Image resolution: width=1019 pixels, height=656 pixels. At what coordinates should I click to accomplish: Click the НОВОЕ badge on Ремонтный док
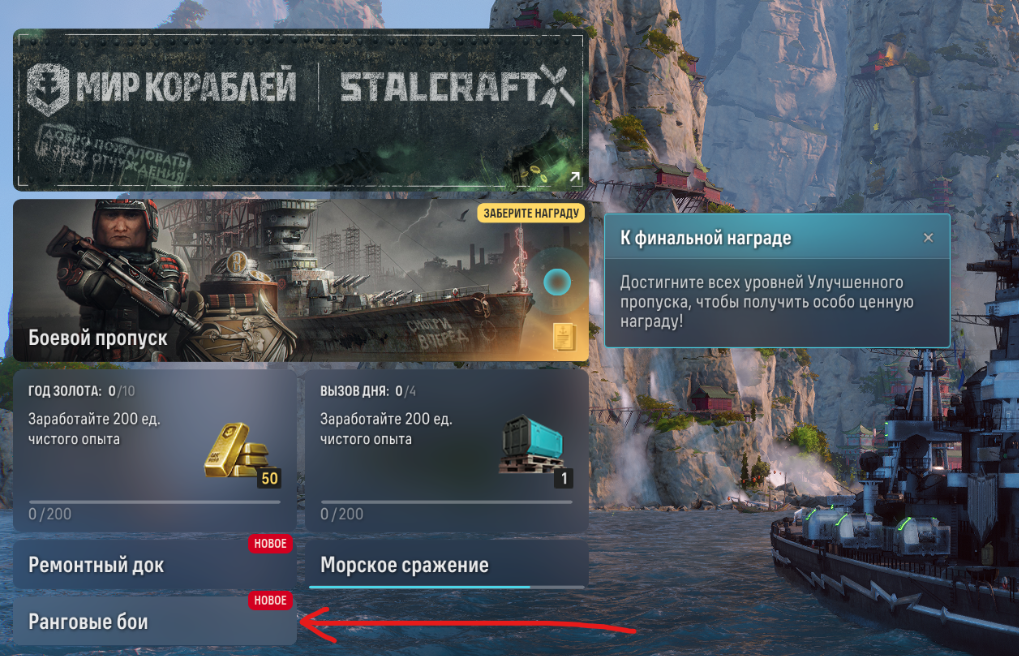pyautogui.click(x=270, y=544)
